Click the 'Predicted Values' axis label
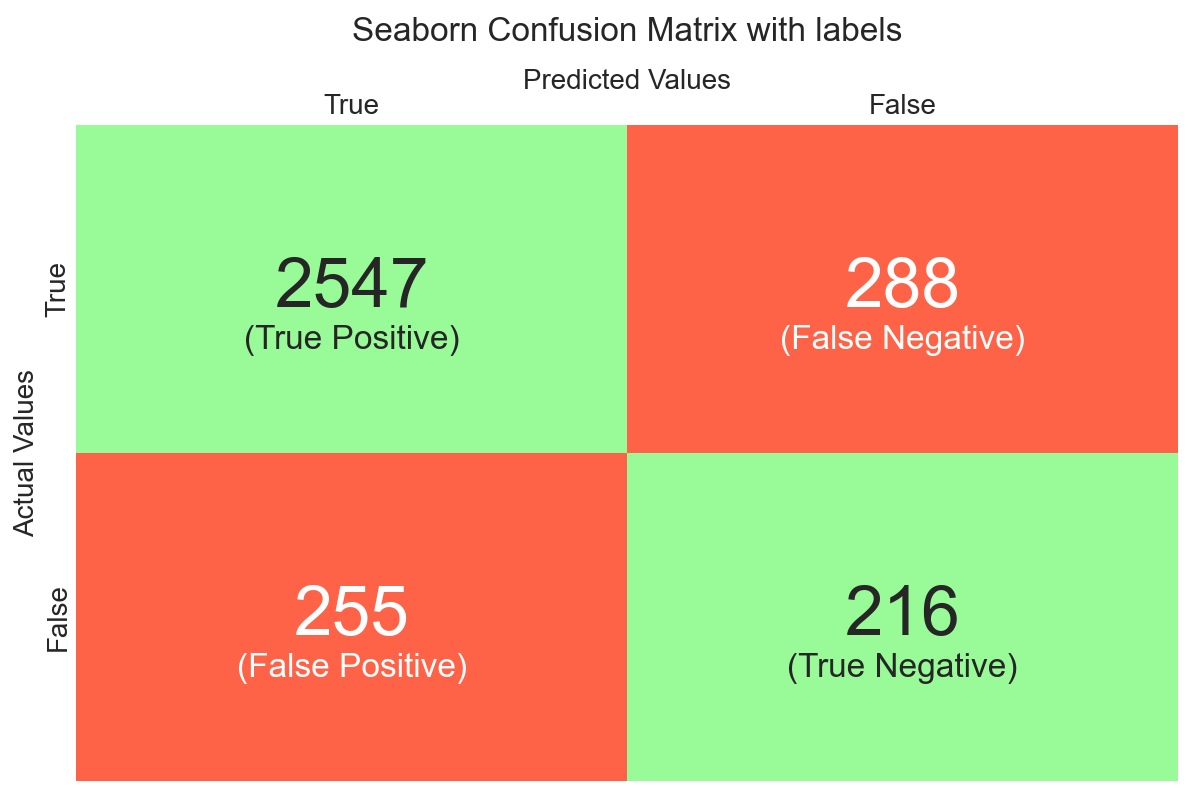Viewport: 1193px width, 790px height. click(626, 79)
